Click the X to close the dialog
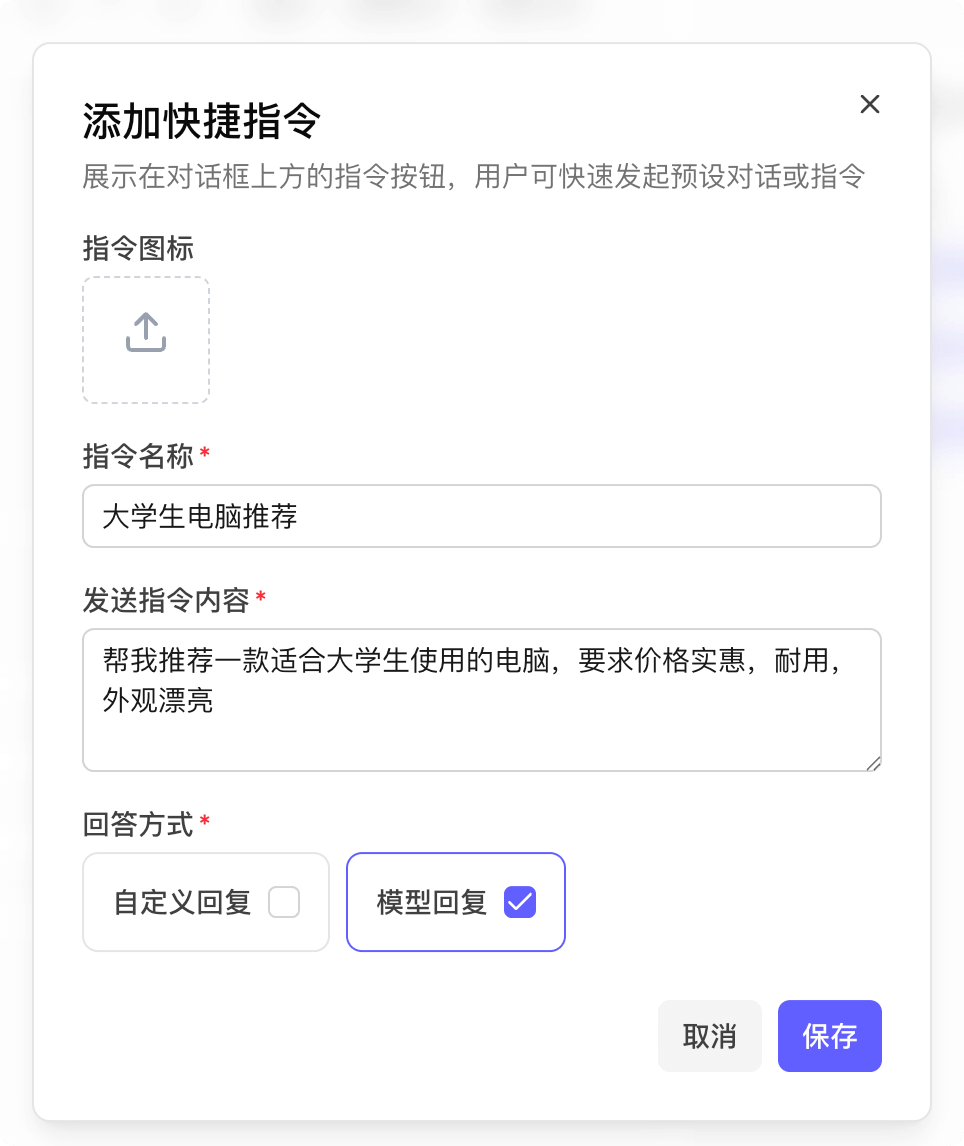 pyautogui.click(x=869, y=105)
